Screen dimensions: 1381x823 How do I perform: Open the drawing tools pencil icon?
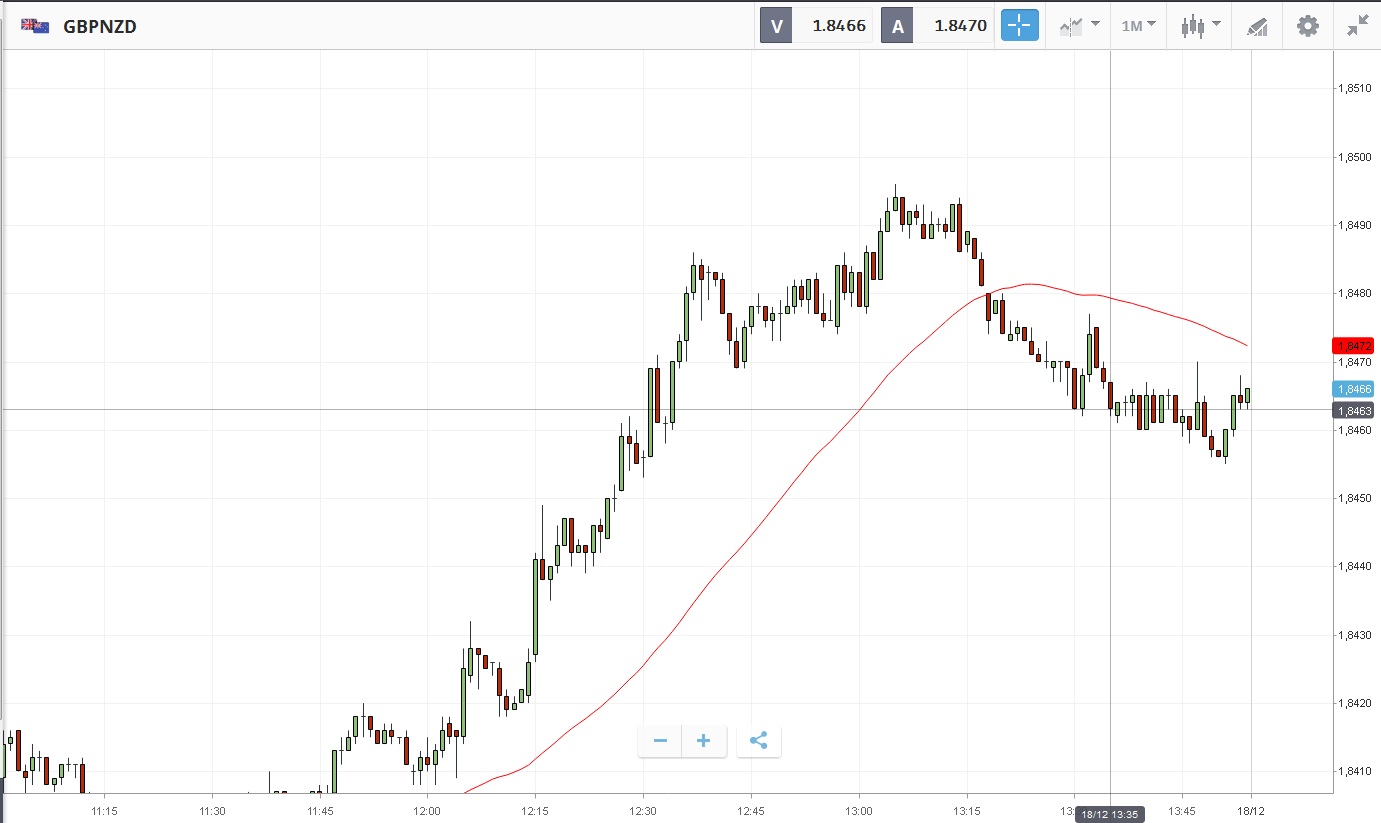(x=1257, y=26)
